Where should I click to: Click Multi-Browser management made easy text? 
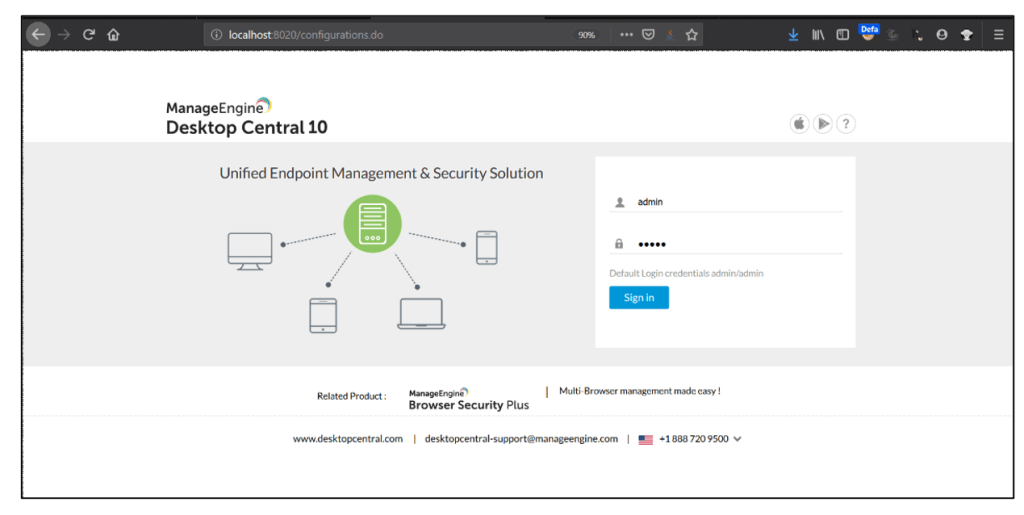(x=639, y=391)
